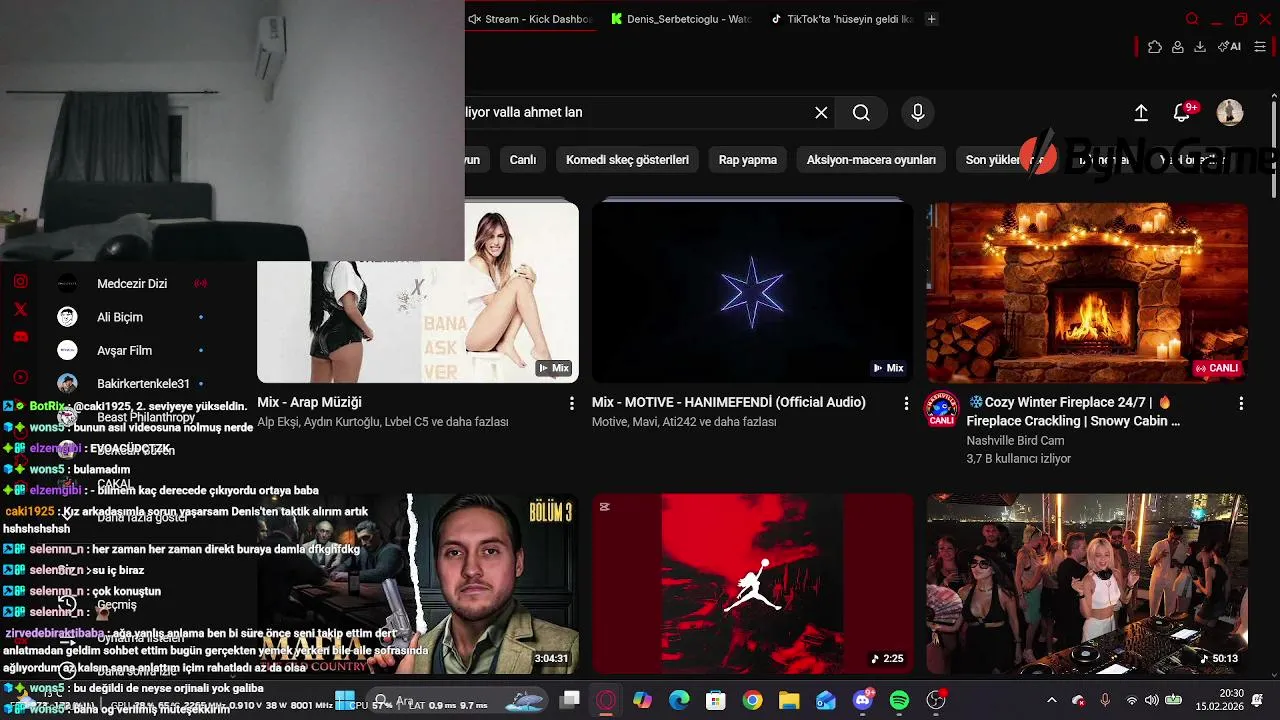1280x720 pixels.
Task: Open the YouTube upload/create icon
Action: pyautogui.click(x=1141, y=113)
